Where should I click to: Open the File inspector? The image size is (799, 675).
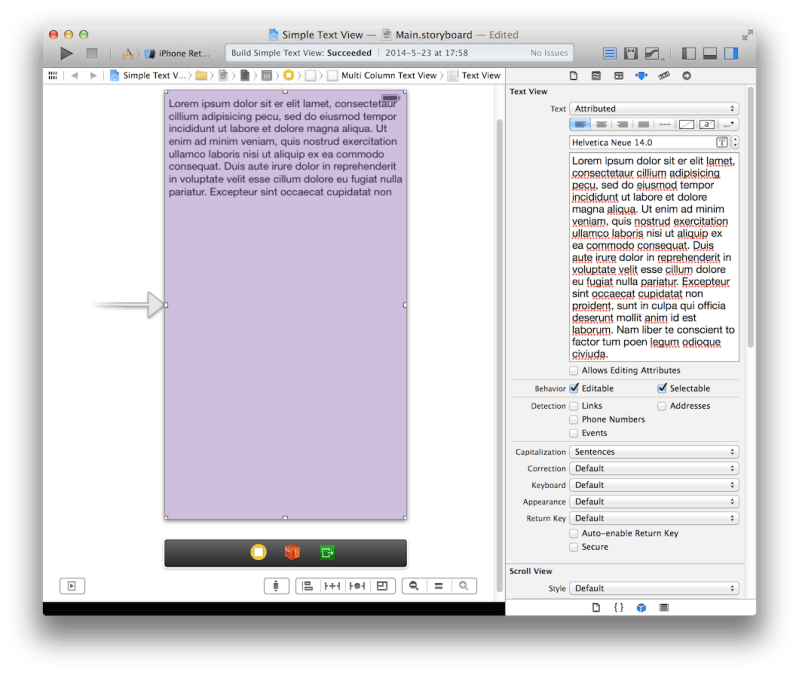point(574,75)
